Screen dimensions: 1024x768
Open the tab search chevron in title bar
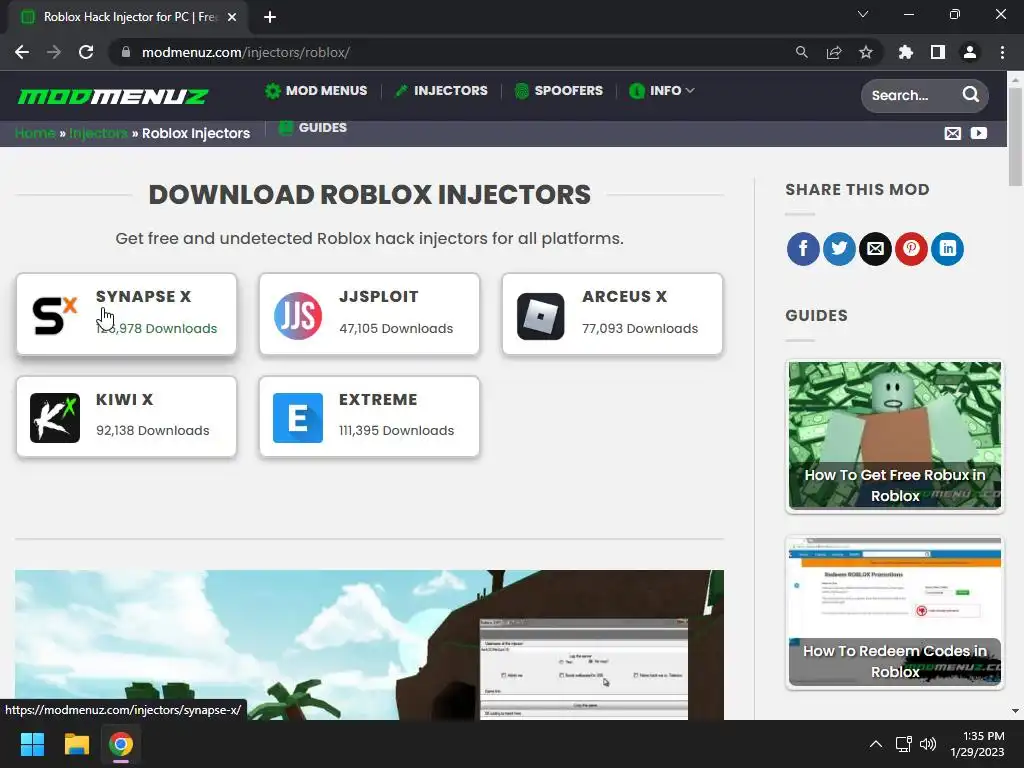click(863, 14)
